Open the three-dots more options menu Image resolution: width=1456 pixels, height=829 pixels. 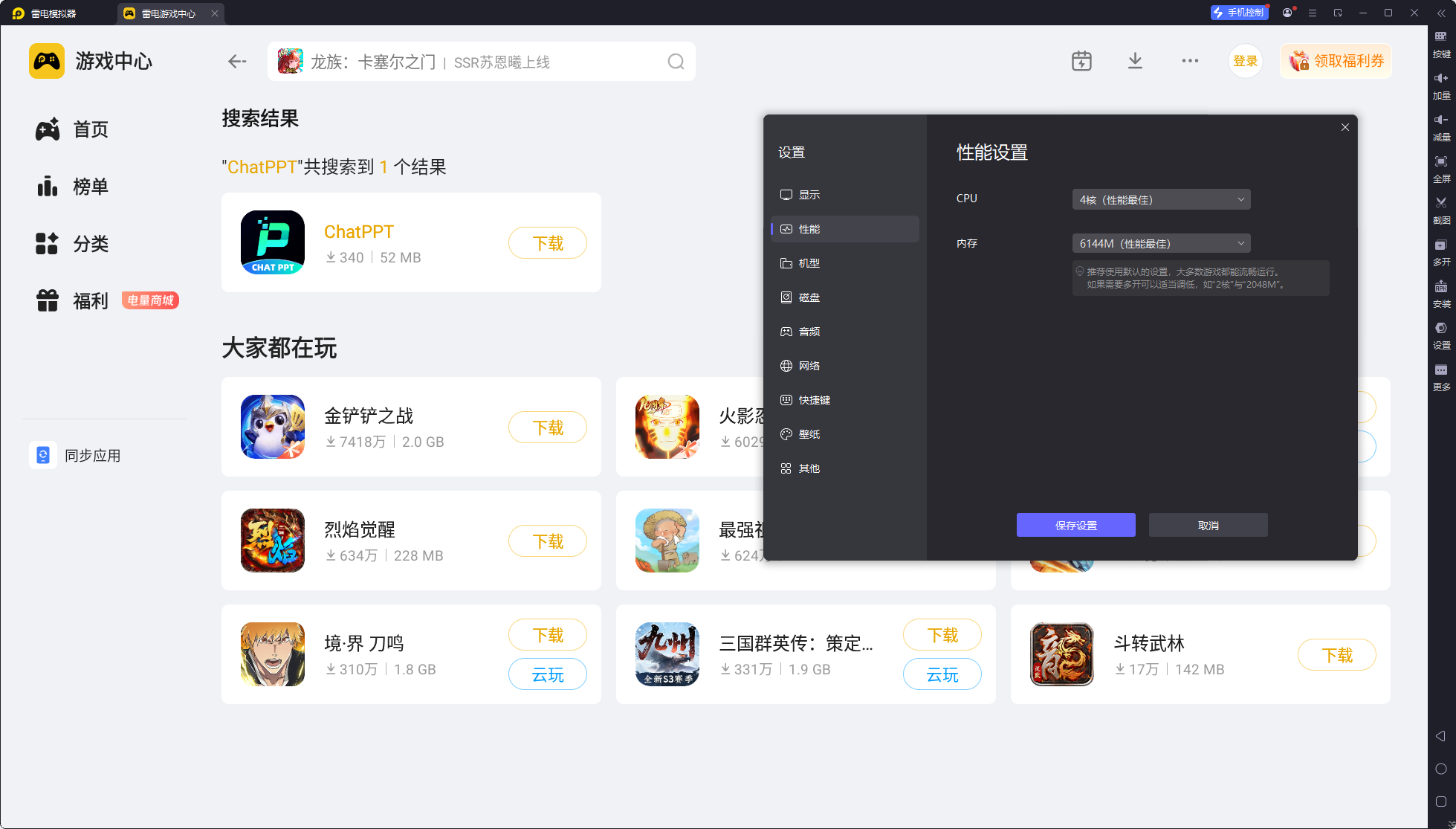[x=1190, y=61]
